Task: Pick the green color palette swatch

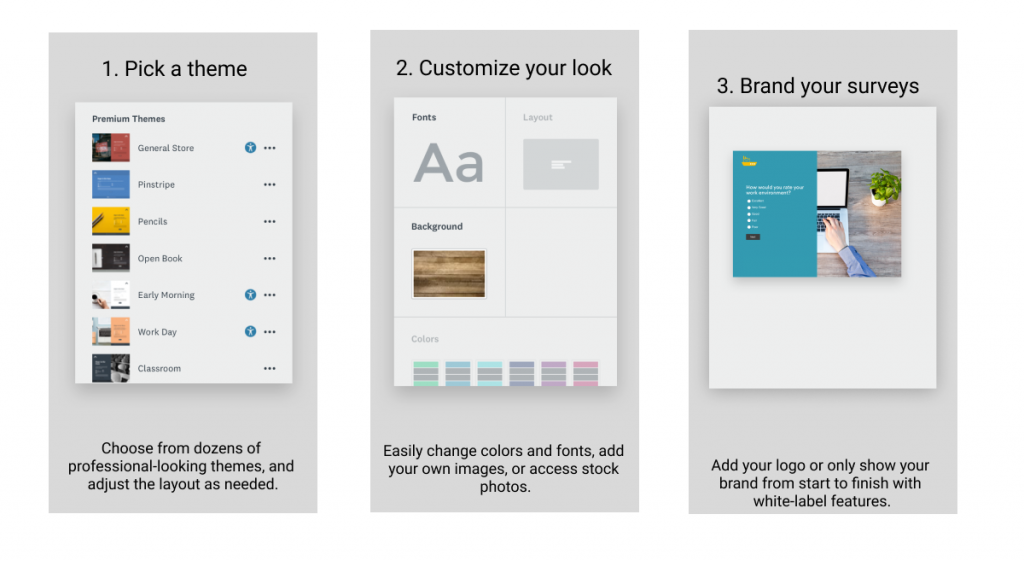Action: click(x=426, y=374)
